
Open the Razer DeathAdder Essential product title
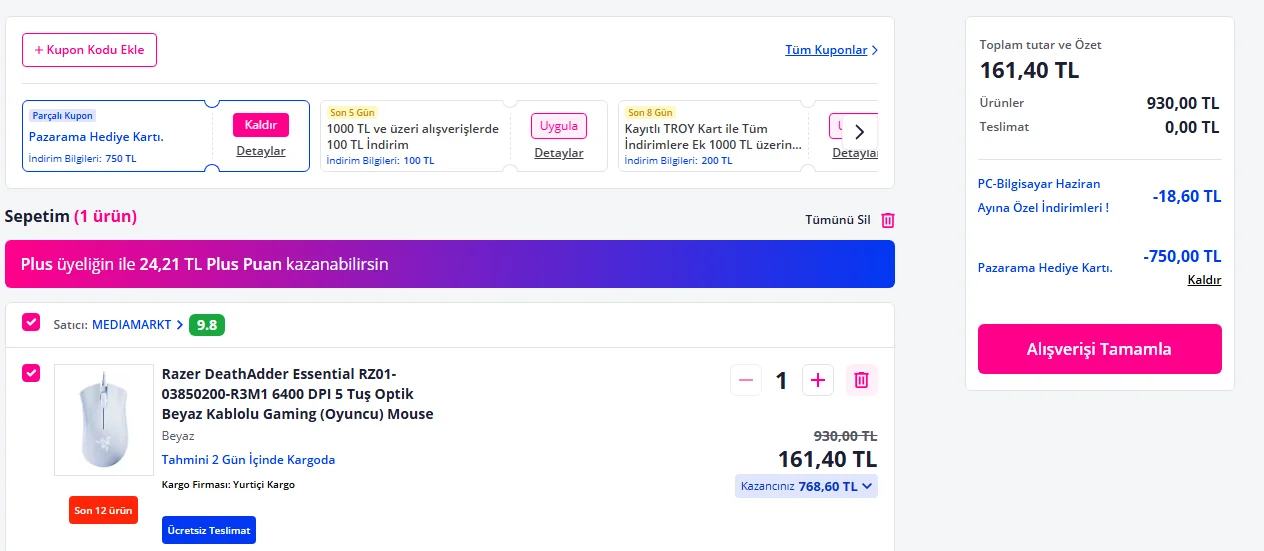tap(298, 393)
